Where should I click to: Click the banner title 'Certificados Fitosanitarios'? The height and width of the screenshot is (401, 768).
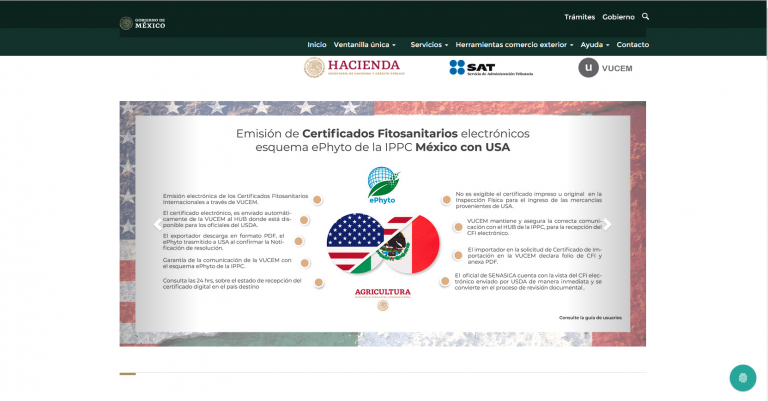(380, 133)
